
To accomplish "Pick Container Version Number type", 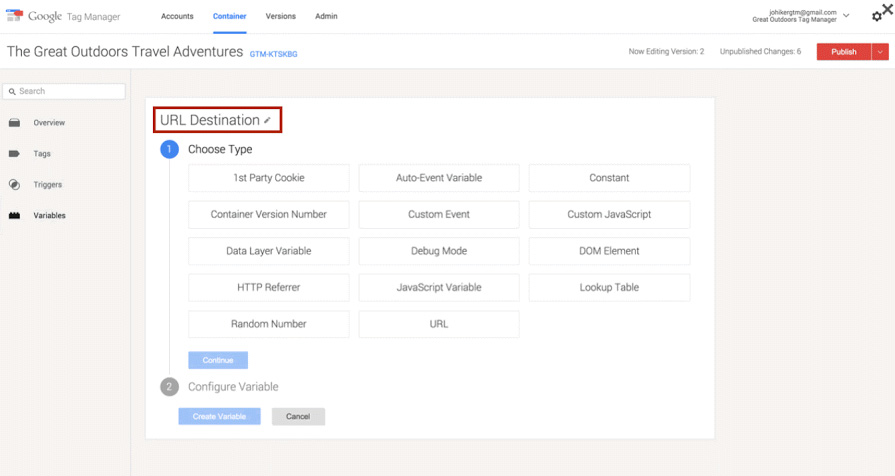I will pos(268,215).
